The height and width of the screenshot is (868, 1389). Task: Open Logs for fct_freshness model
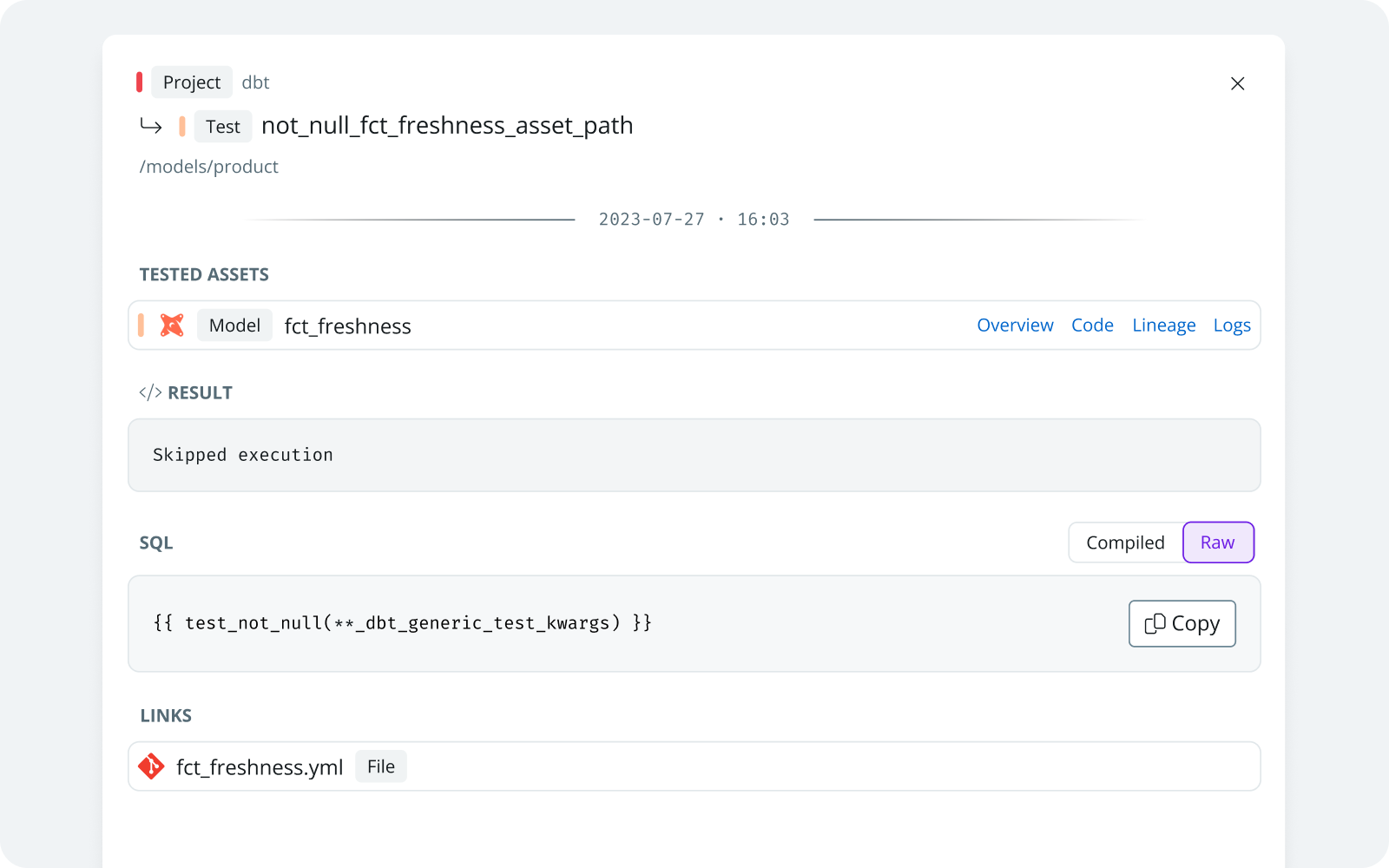1232,325
